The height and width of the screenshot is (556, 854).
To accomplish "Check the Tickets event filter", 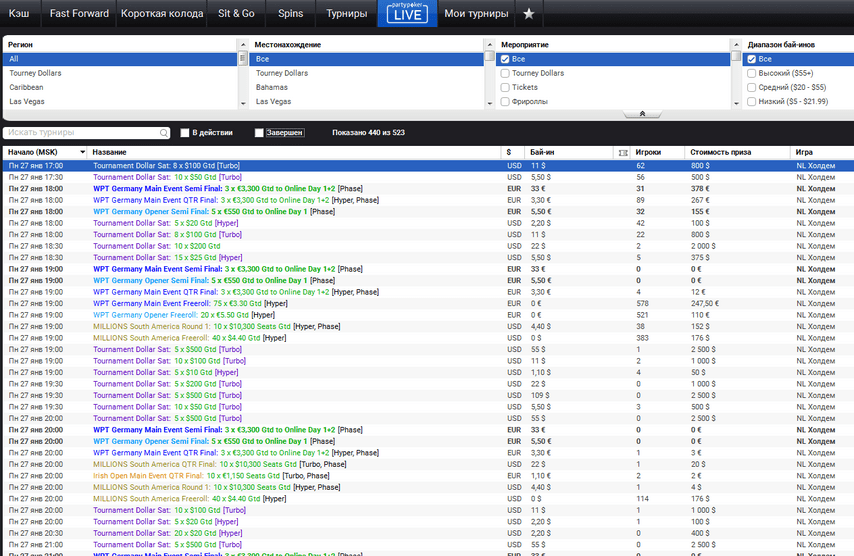I will [x=505, y=87].
